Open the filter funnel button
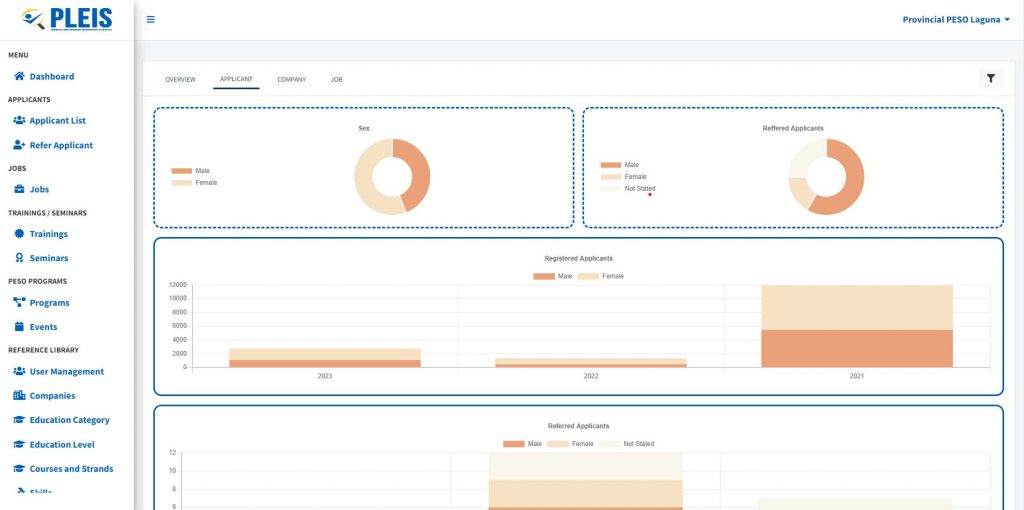The height and width of the screenshot is (510, 1024). 991,78
